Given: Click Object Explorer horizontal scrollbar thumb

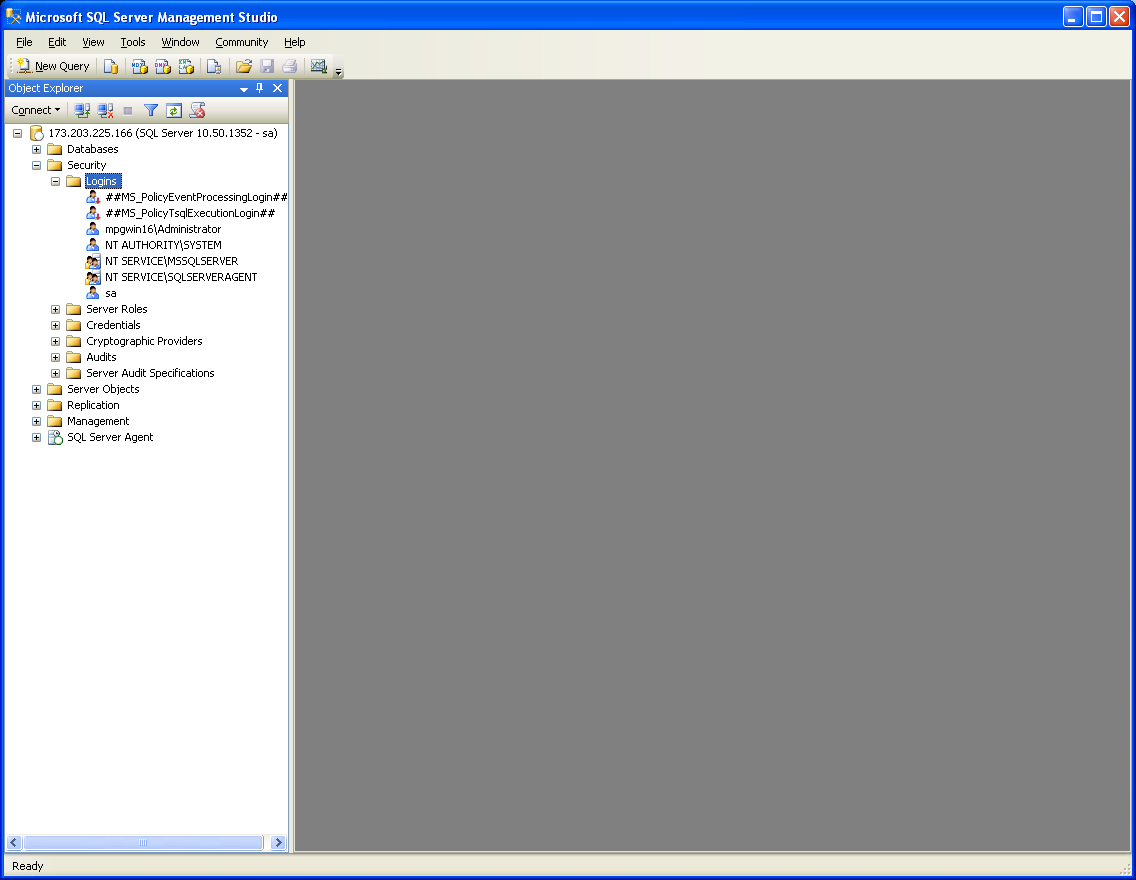Looking at the screenshot, I should pyautogui.click(x=143, y=842).
